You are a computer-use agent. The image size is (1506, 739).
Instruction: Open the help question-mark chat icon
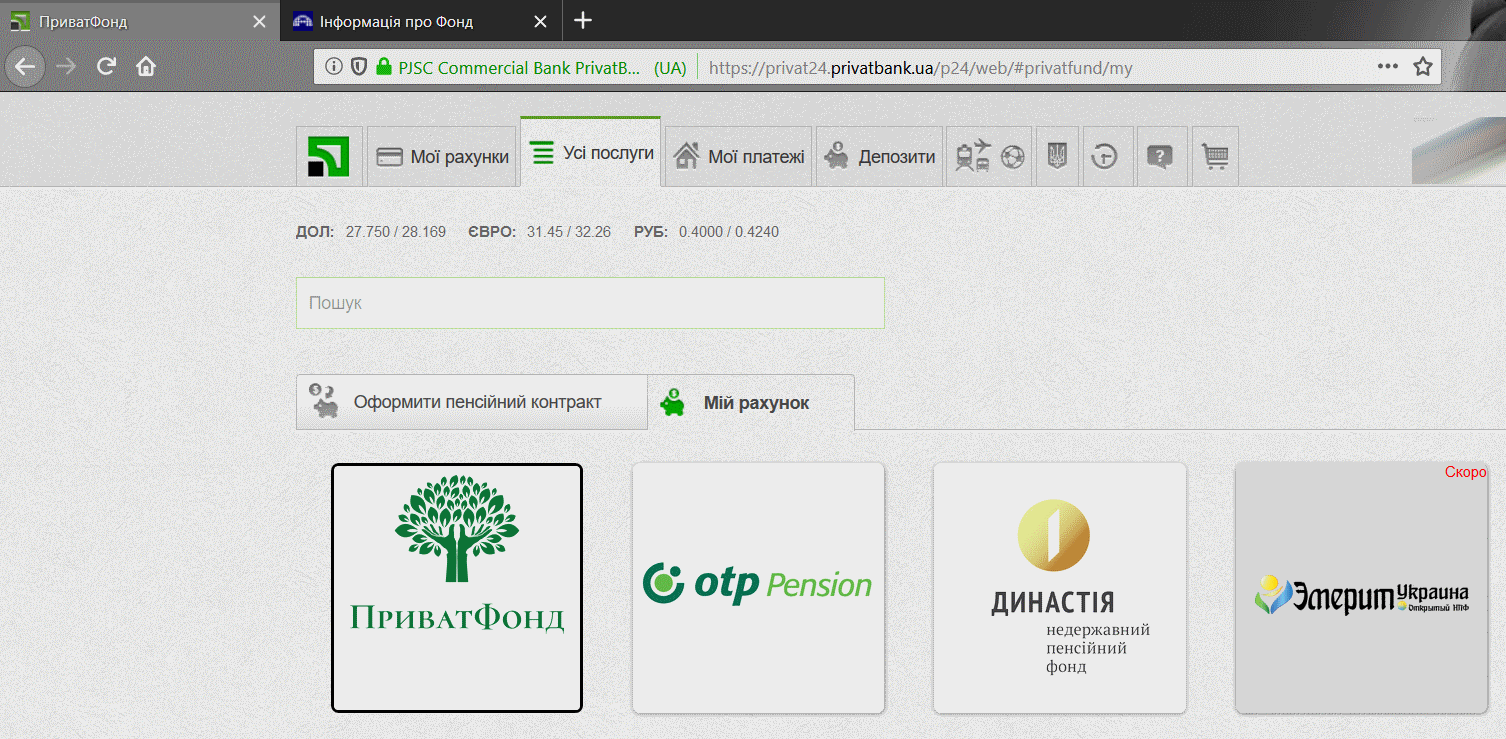[1160, 156]
